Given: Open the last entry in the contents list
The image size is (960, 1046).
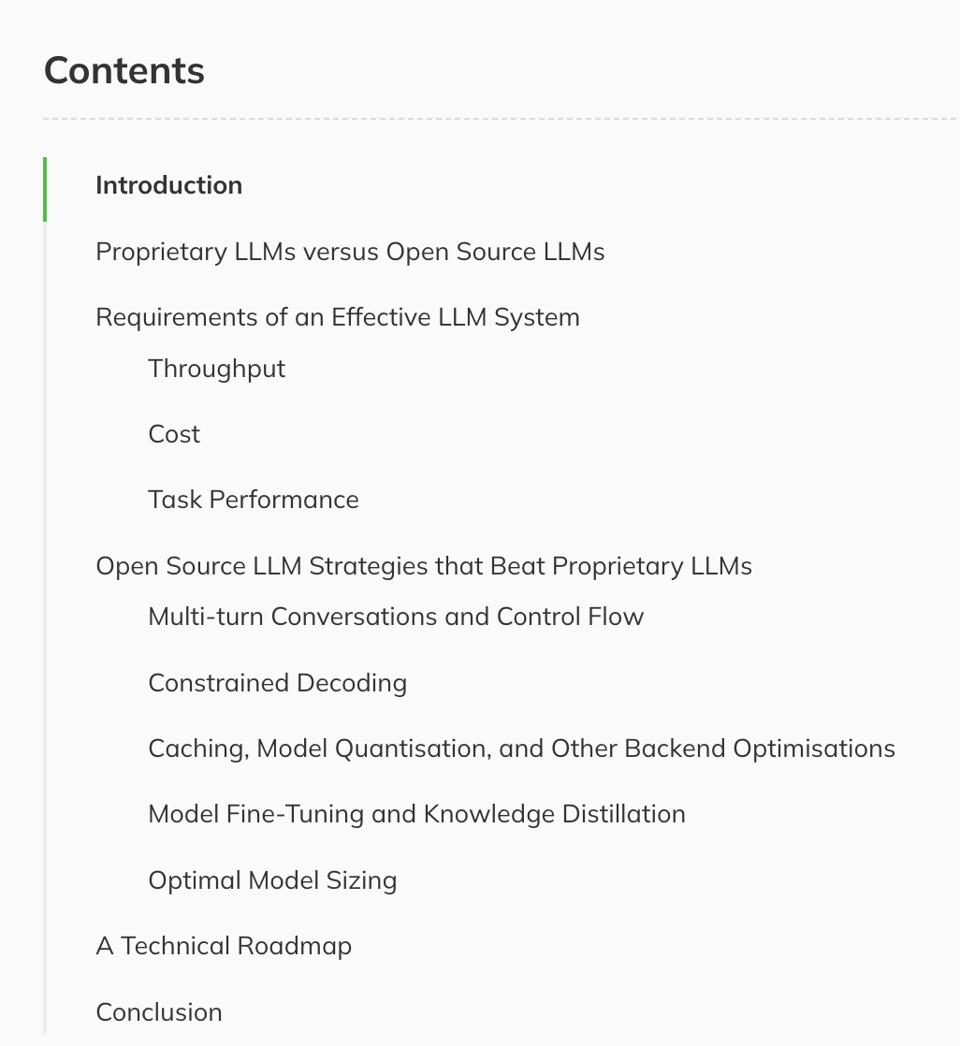Looking at the screenshot, I should coord(158,1012).
